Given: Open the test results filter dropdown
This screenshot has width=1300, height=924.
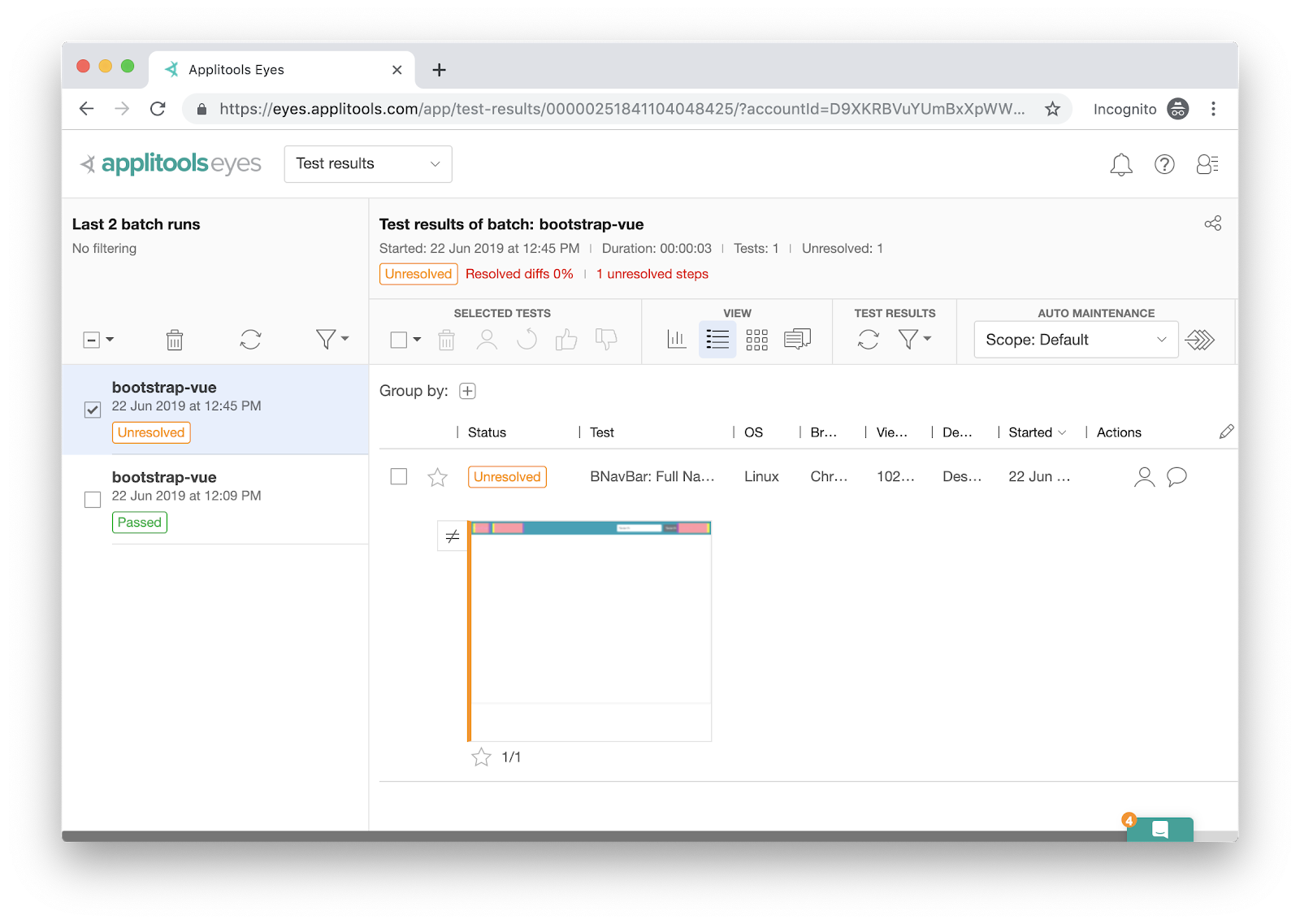Looking at the screenshot, I should tap(914, 340).
